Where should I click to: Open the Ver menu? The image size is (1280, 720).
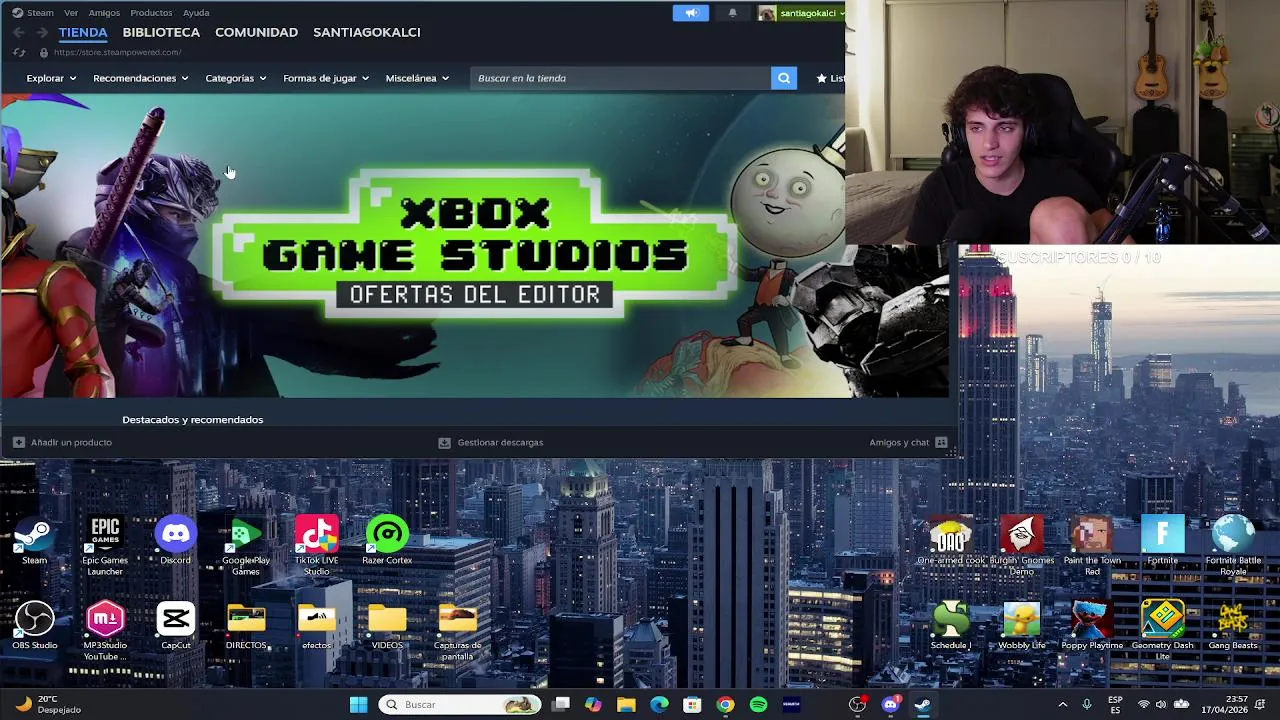pos(71,13)
